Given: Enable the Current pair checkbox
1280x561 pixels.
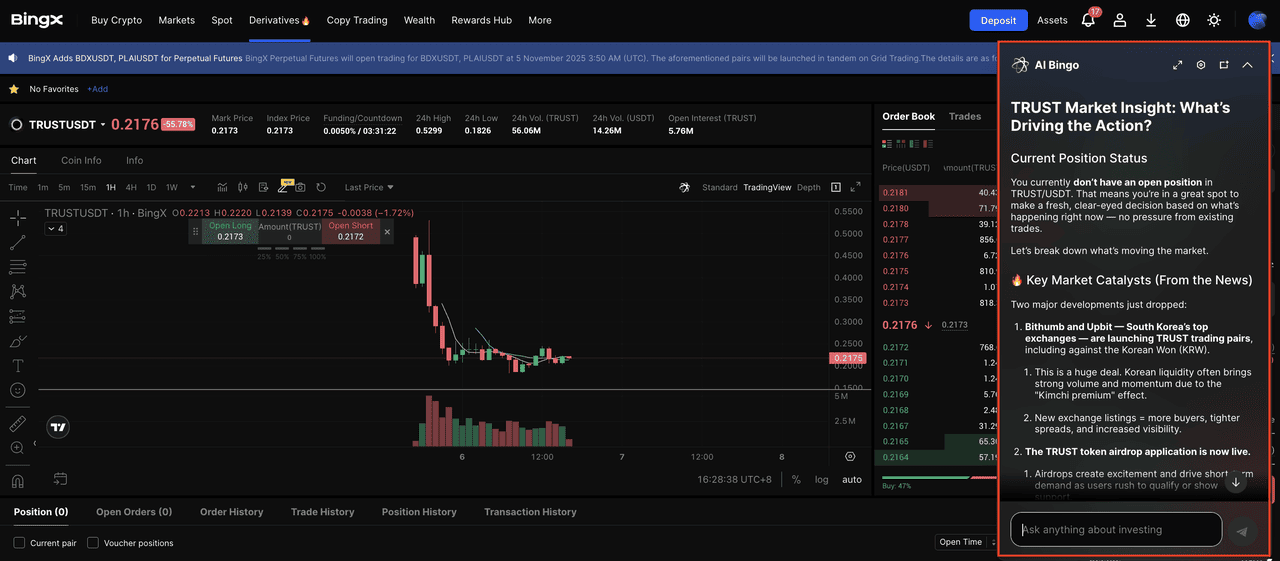Looking at the screenshot, I should [19, 543].
